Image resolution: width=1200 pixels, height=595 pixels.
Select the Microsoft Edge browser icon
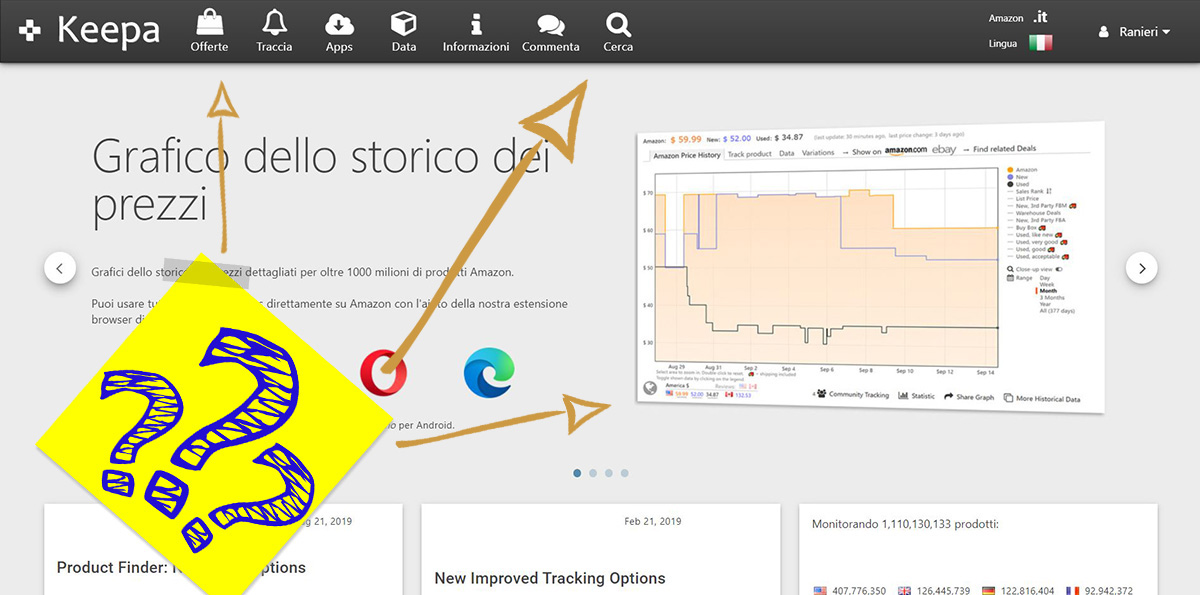click(489, 371)
